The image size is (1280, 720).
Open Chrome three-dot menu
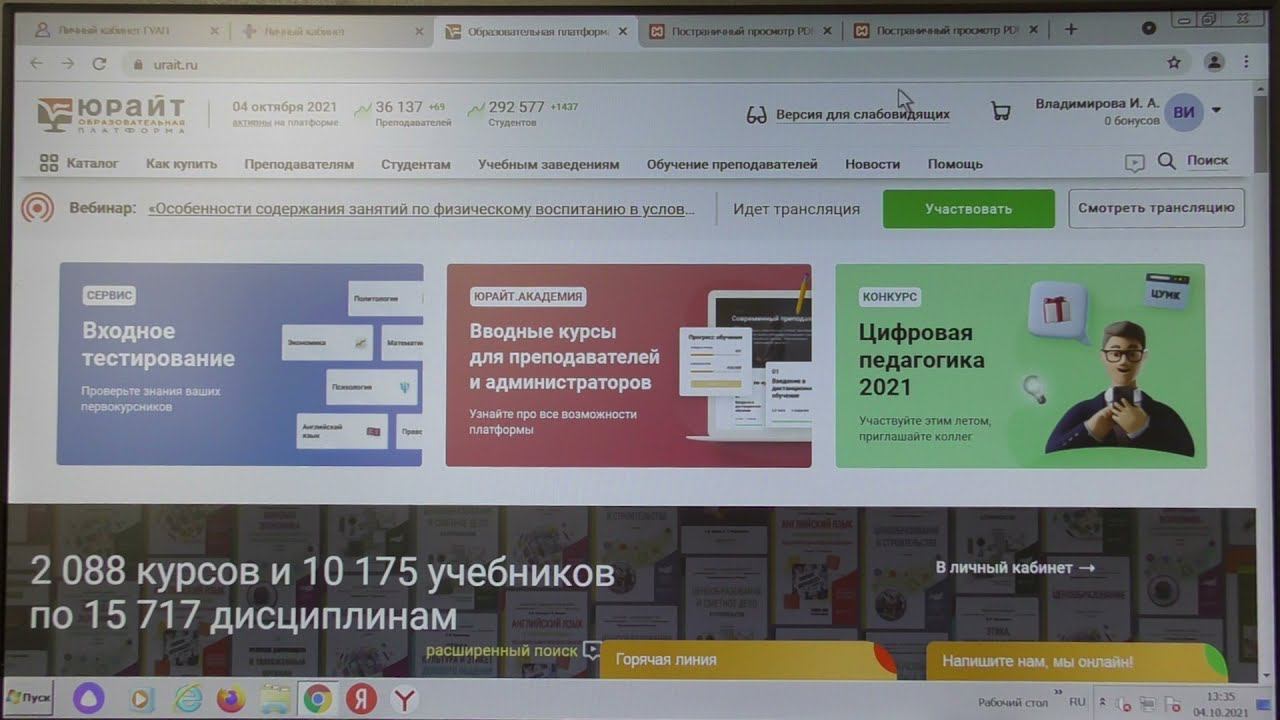1246,62
